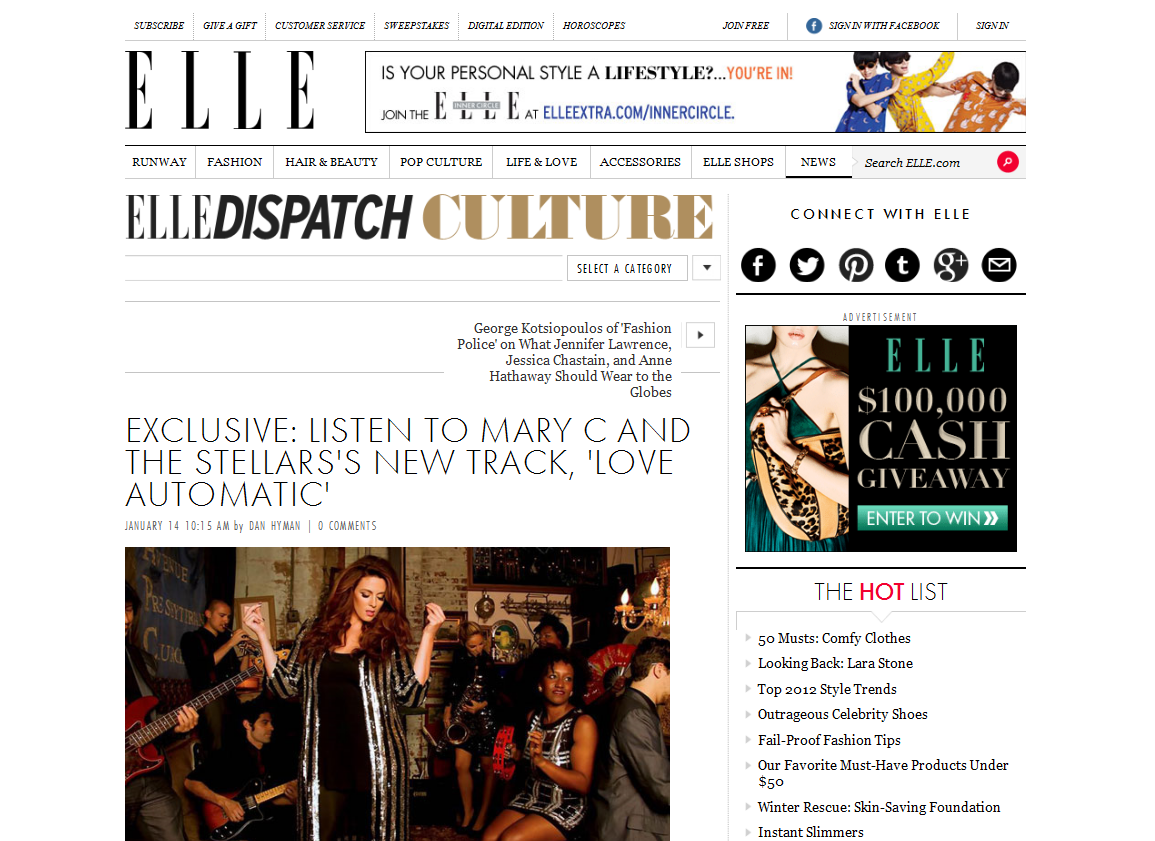Click Enter to Win on cash giveaway ad
The height and width of the screenshot is (841, 1155).
tap(933, 518)
